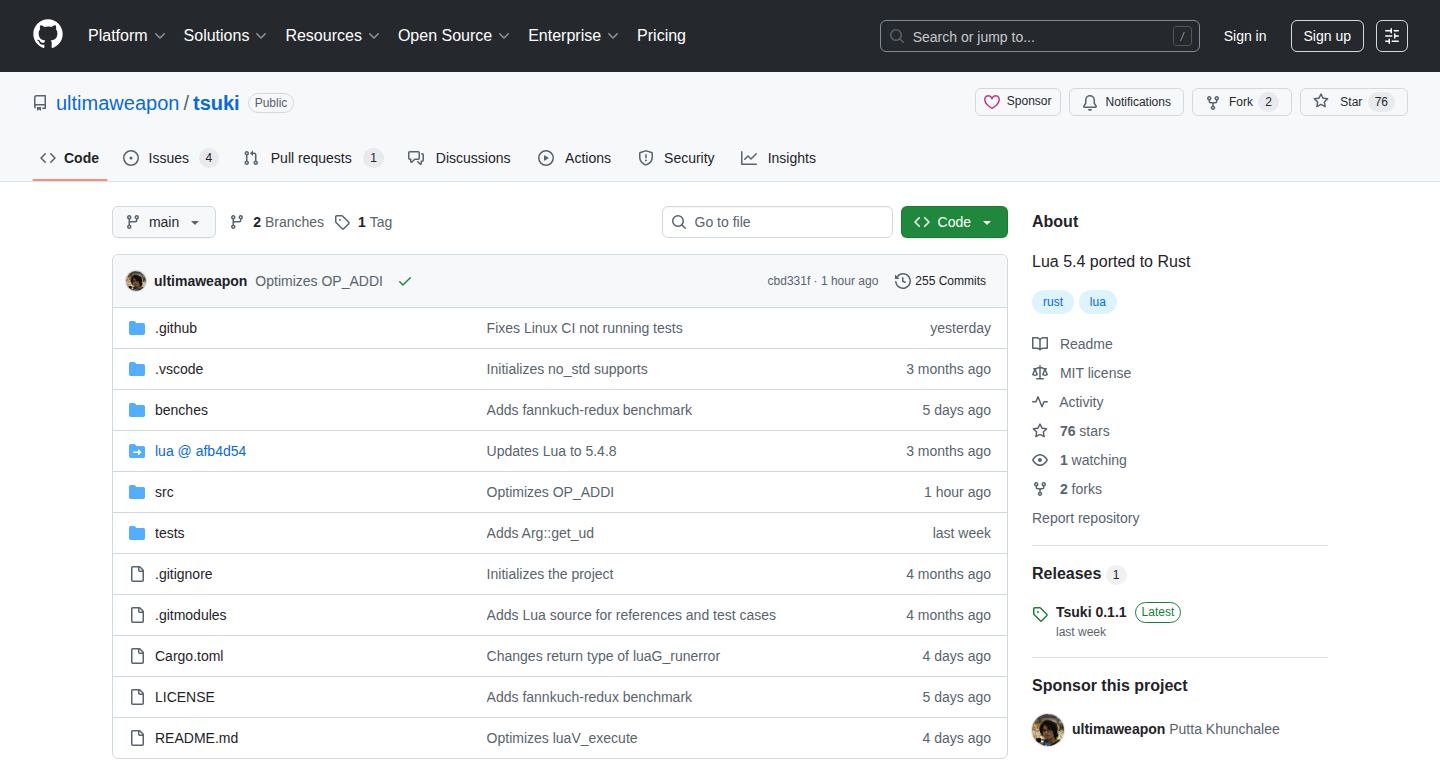The image size is (1440, 761).
Task: Click the .gitmodules file icon
Action: point(137,615)
